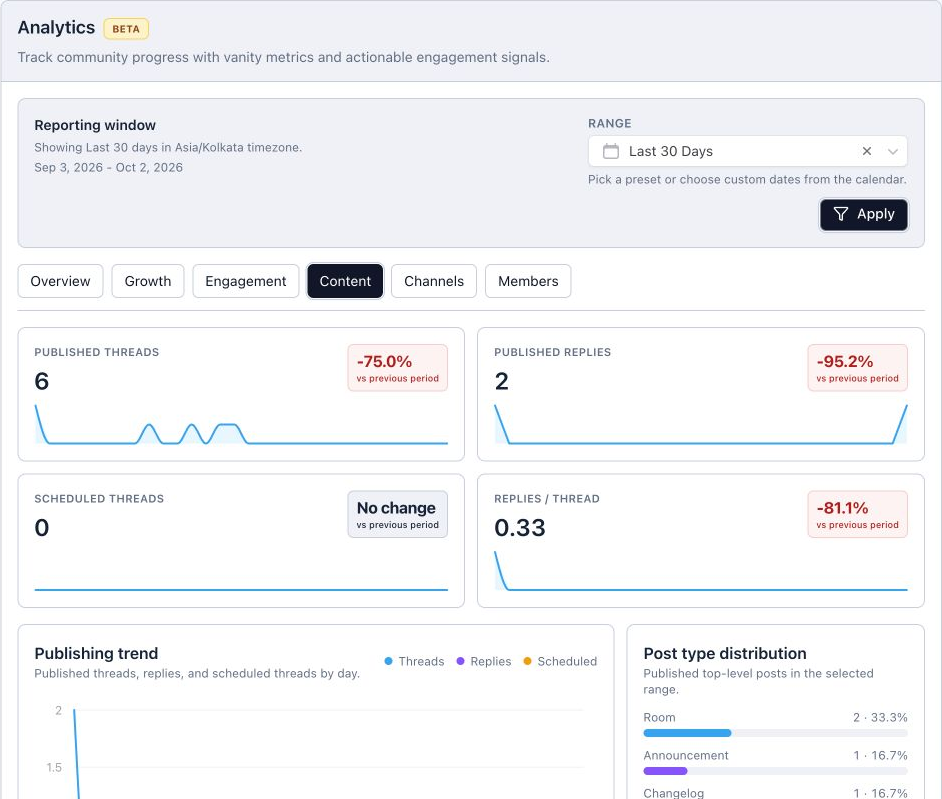Click the Announcement distribution progress bar
The image size is (942, 799).
point(775,771)
